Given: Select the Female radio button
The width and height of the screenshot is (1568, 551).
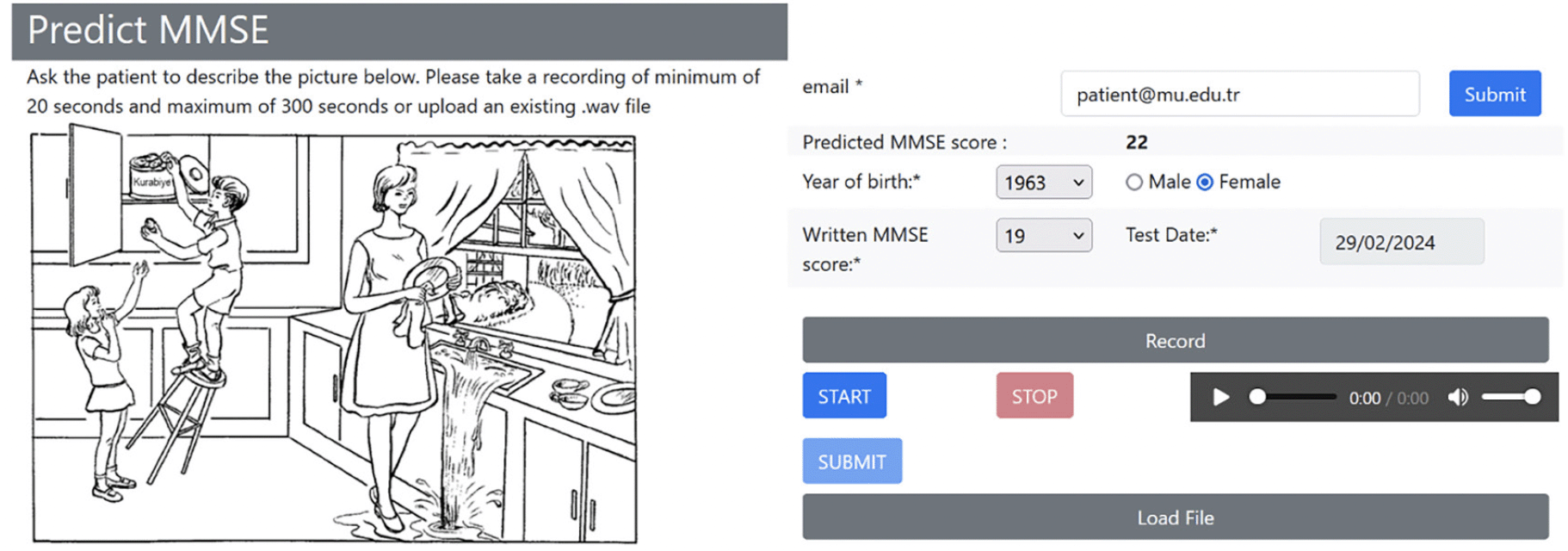Looking at the screenshot, I should point(1205,183).
